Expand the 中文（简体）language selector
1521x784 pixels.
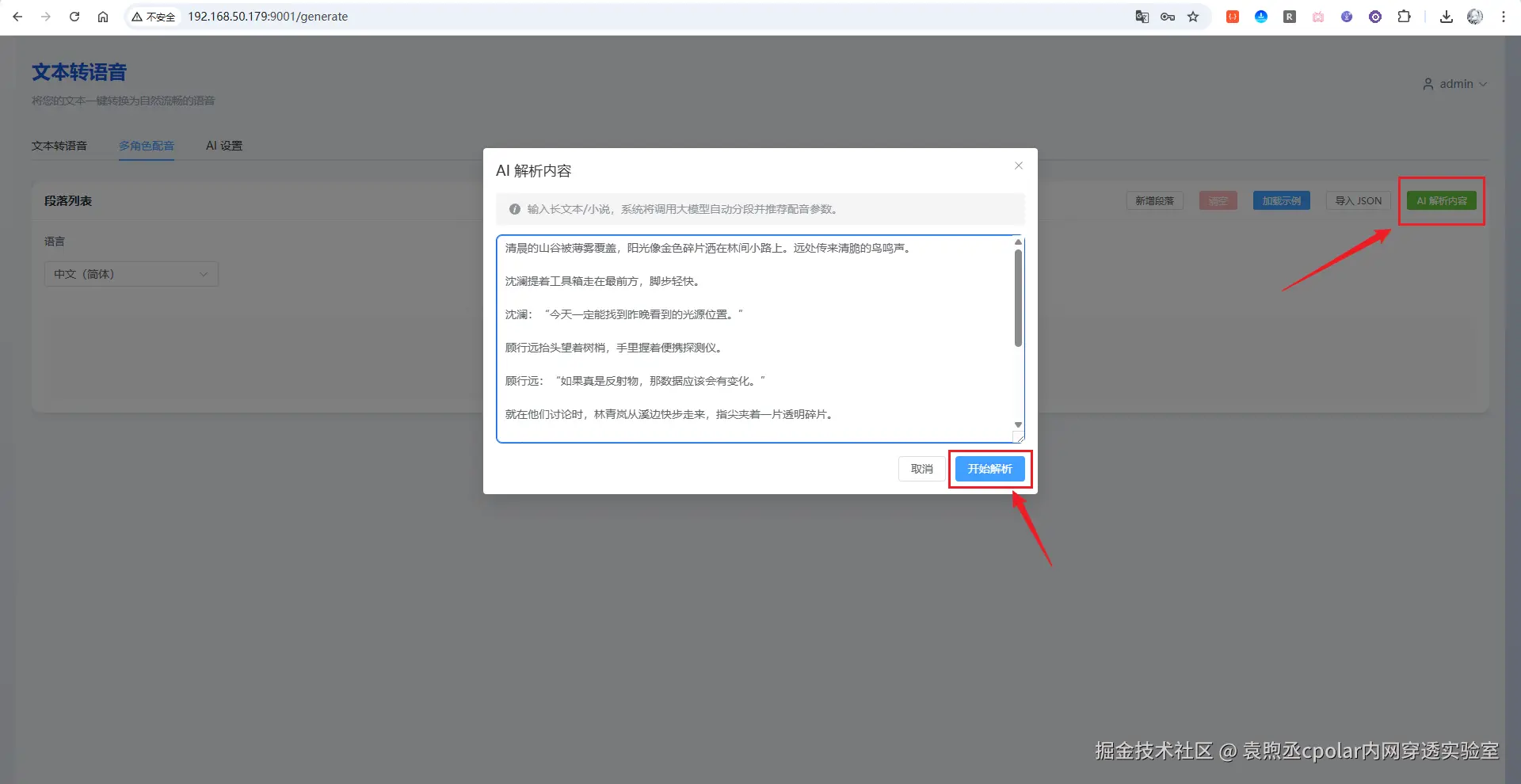pyautogui.click(x=131, y=274)
